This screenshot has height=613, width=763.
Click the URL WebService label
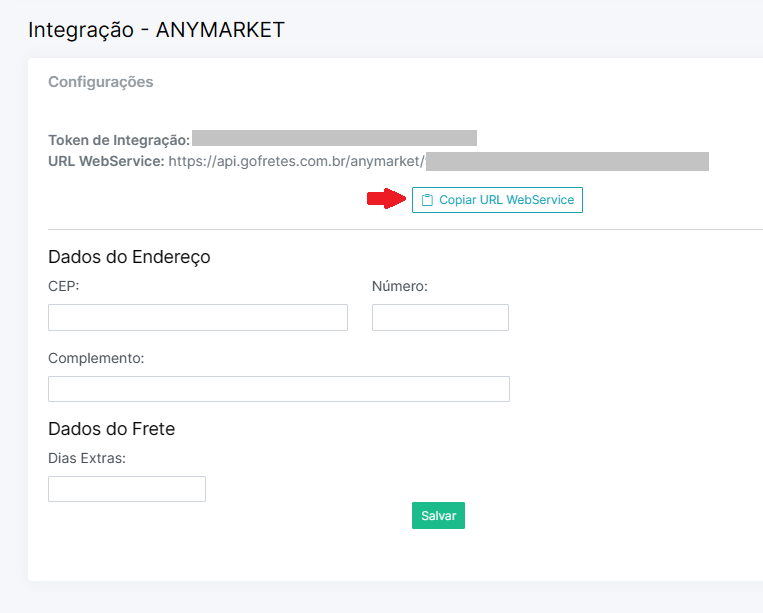[x=106, y=161]
